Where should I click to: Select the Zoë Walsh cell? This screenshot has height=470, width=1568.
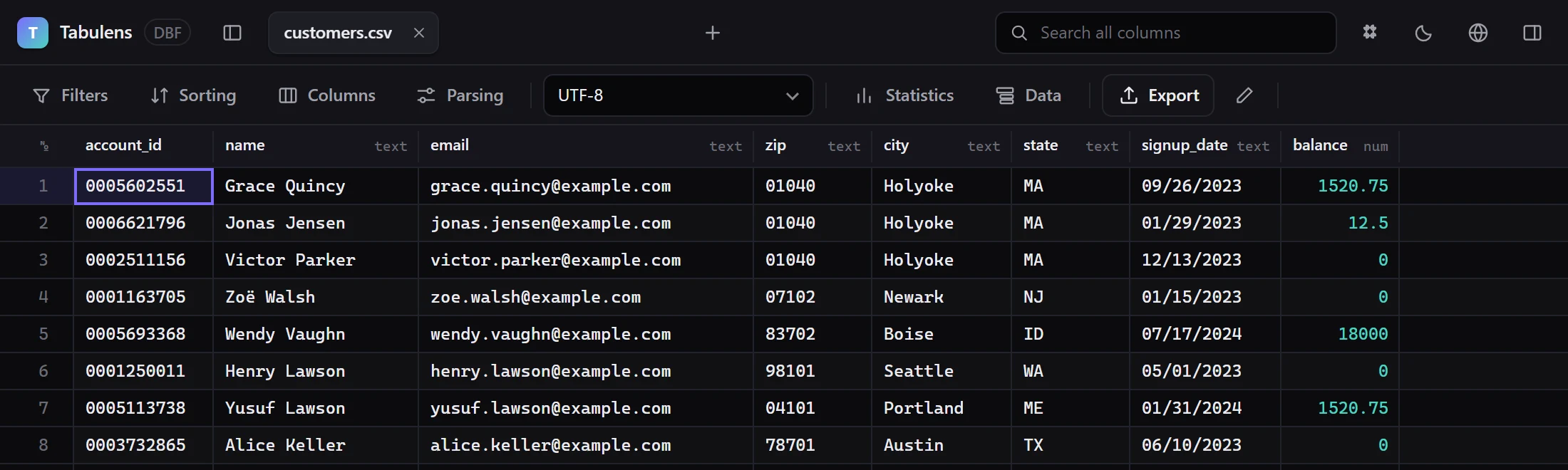coord(316,298)
